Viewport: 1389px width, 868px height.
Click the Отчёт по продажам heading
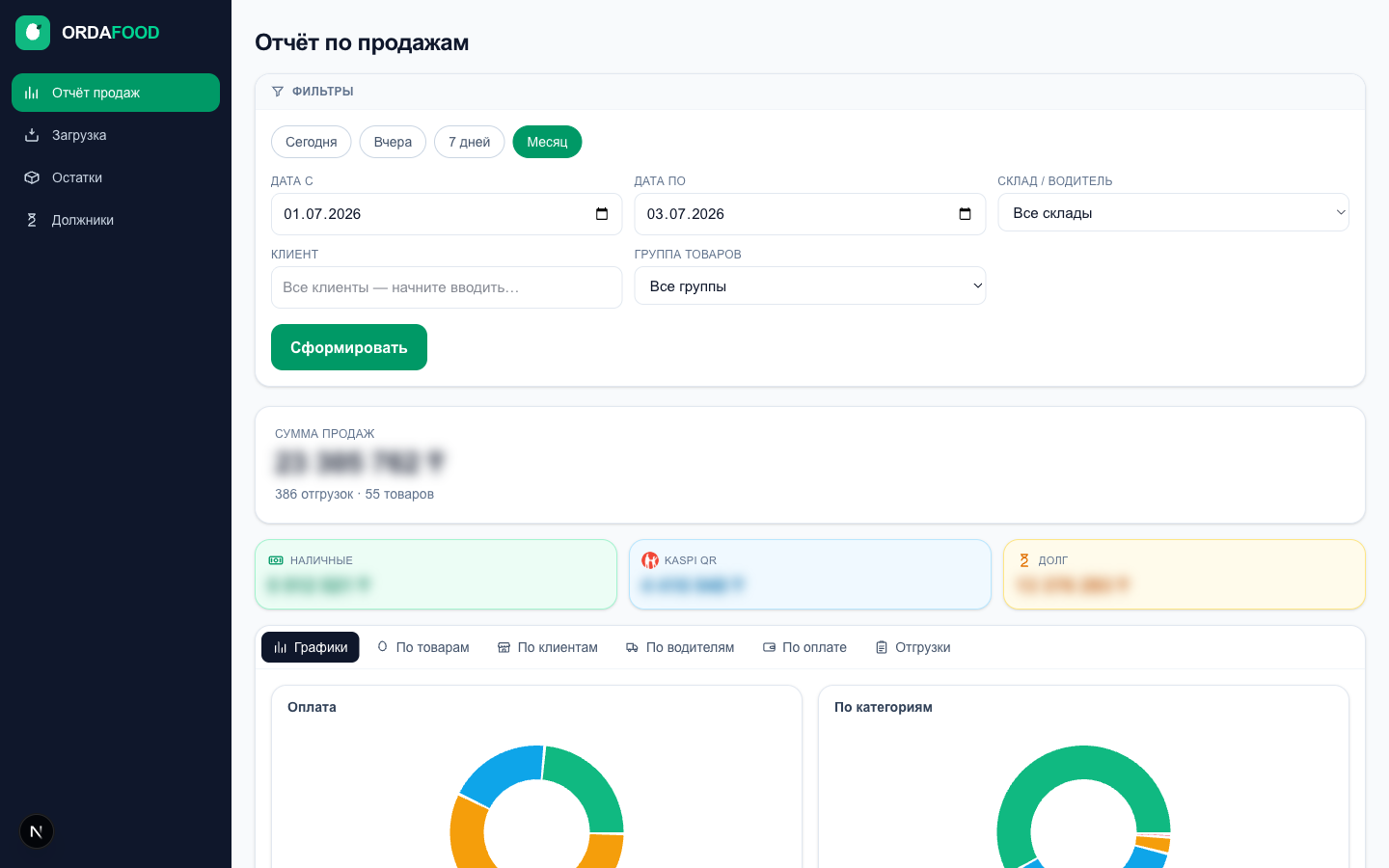362,42
